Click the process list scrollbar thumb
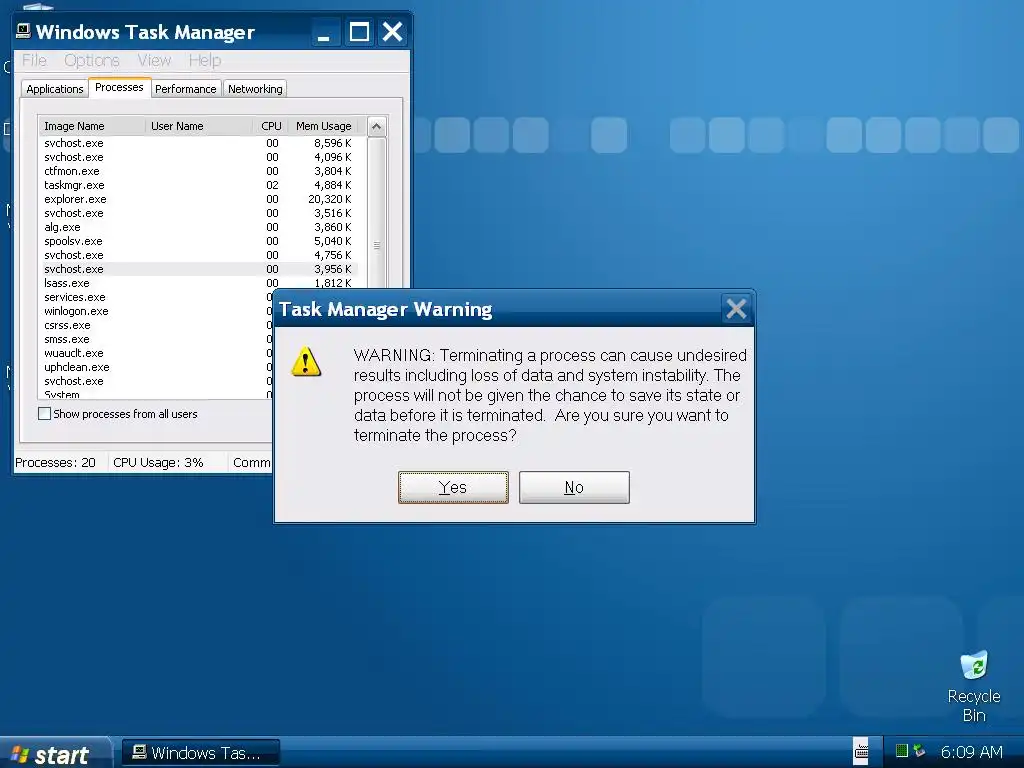Image resolution: width=1024 pixels, height=768 pixels. [x=377, y=246]
